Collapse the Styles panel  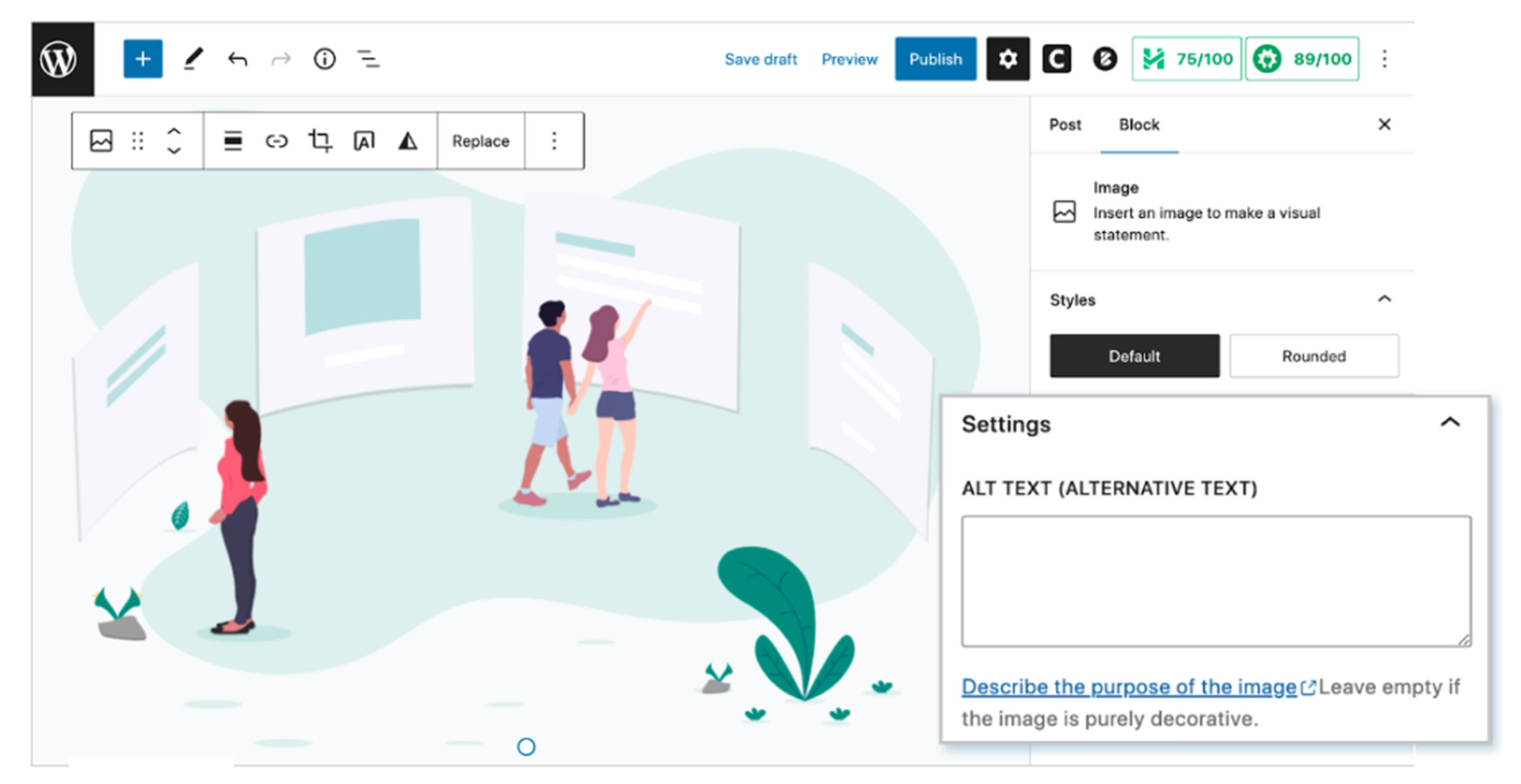[1385, 299]
